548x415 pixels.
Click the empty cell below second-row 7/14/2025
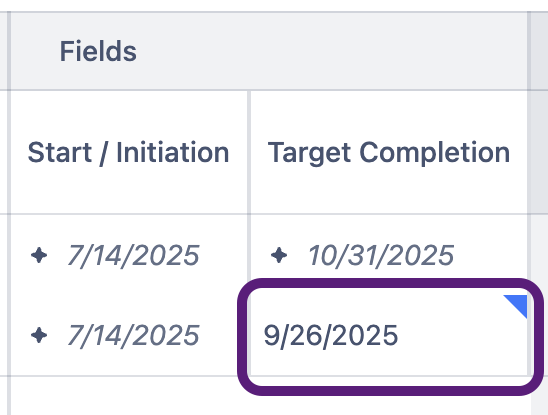click(x=128, y=396)
